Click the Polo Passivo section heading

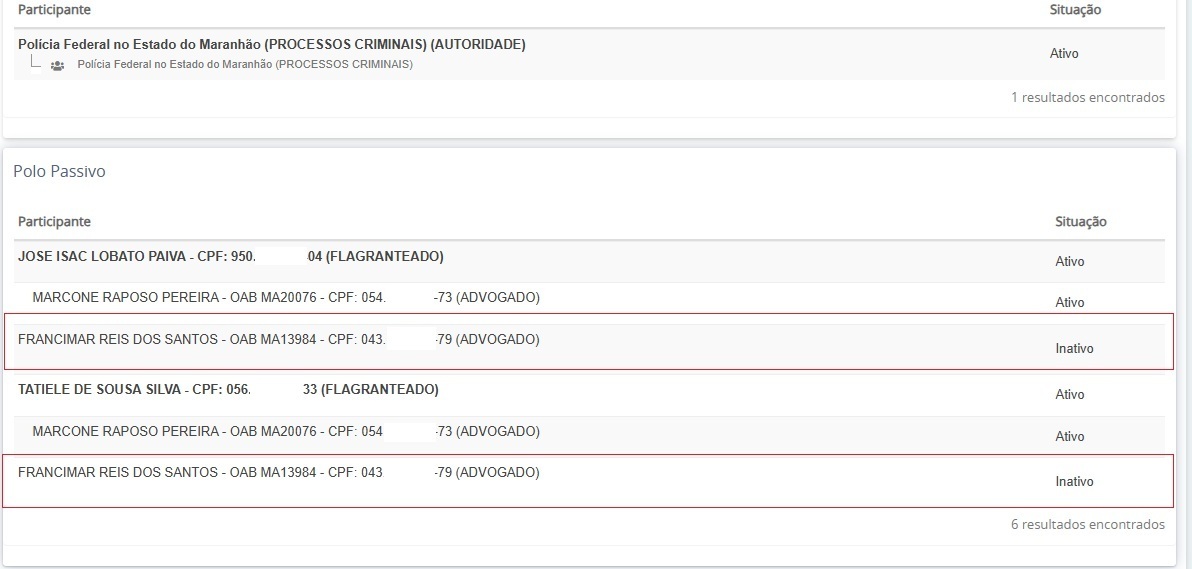pos(59,172)
